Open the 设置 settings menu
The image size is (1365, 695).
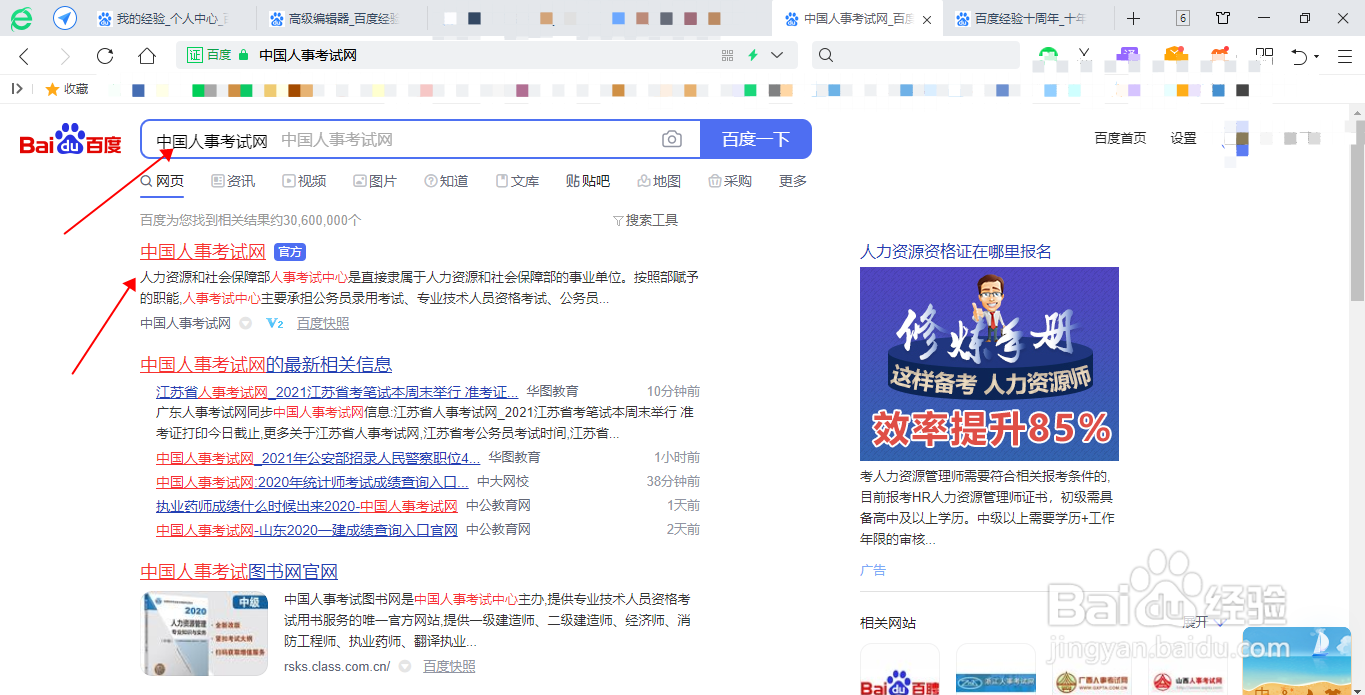point(1183,138)
